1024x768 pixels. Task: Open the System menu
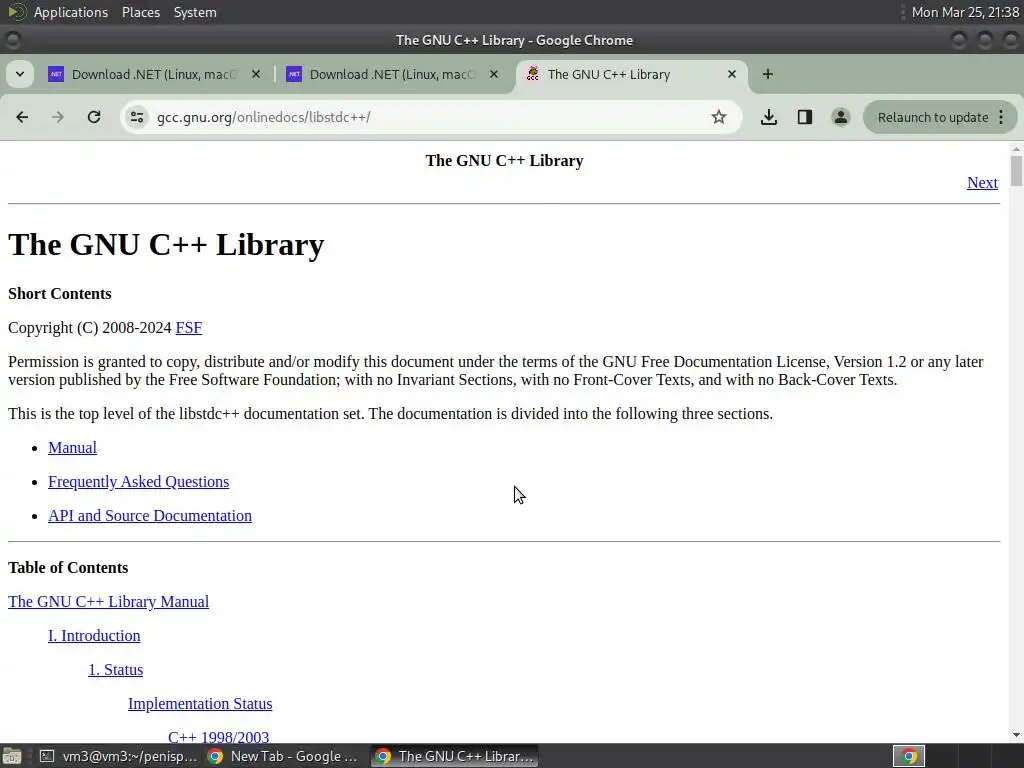tap(195, 12)
